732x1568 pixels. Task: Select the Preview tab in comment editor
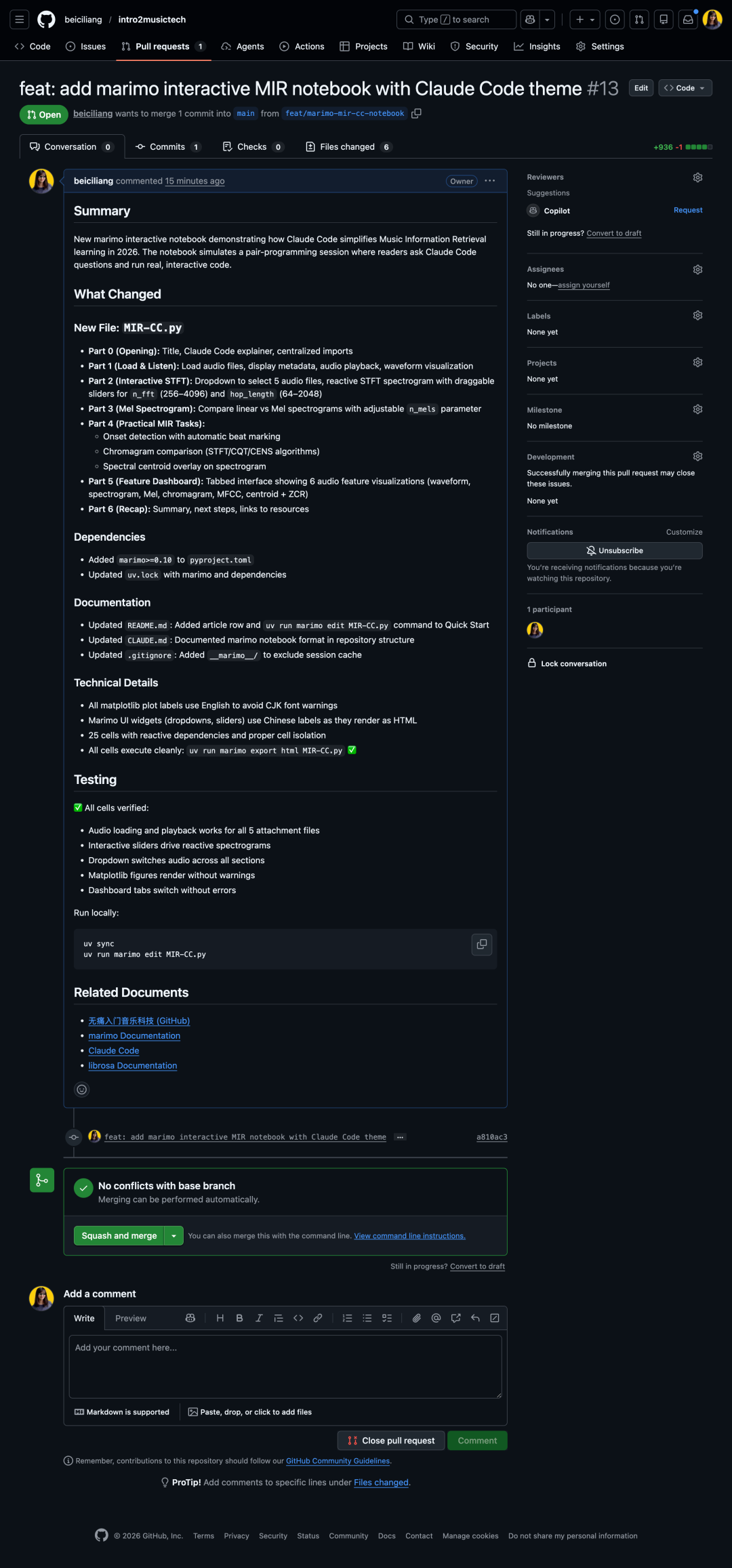click(x=131, y=1318)
